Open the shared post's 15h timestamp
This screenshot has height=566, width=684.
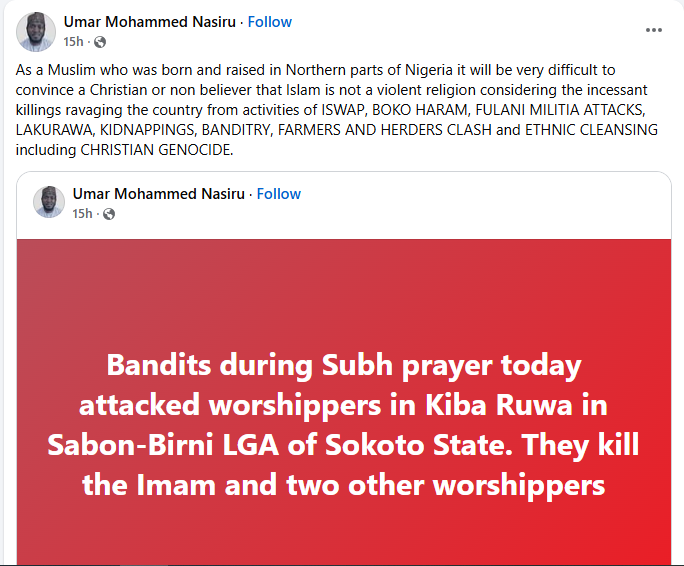[x=82, y=214]
